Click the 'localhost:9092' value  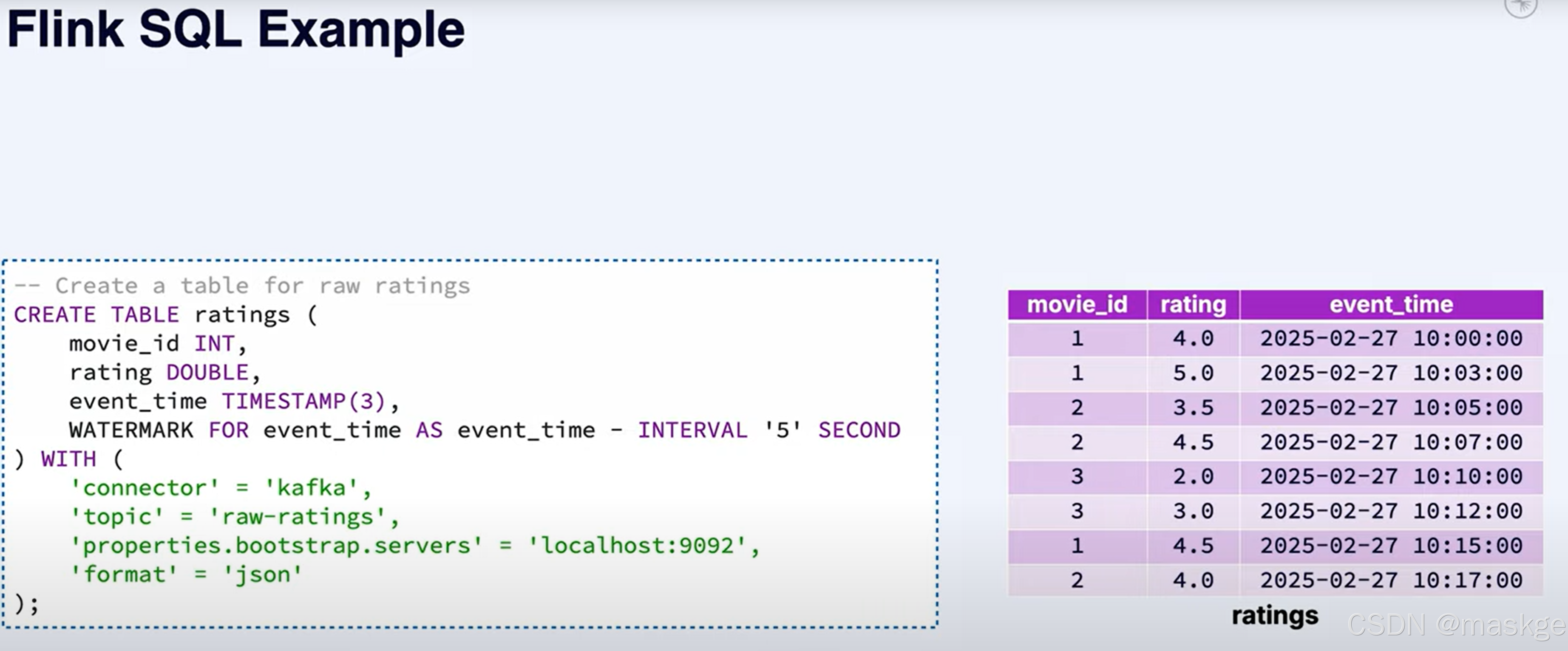[637, 546]
